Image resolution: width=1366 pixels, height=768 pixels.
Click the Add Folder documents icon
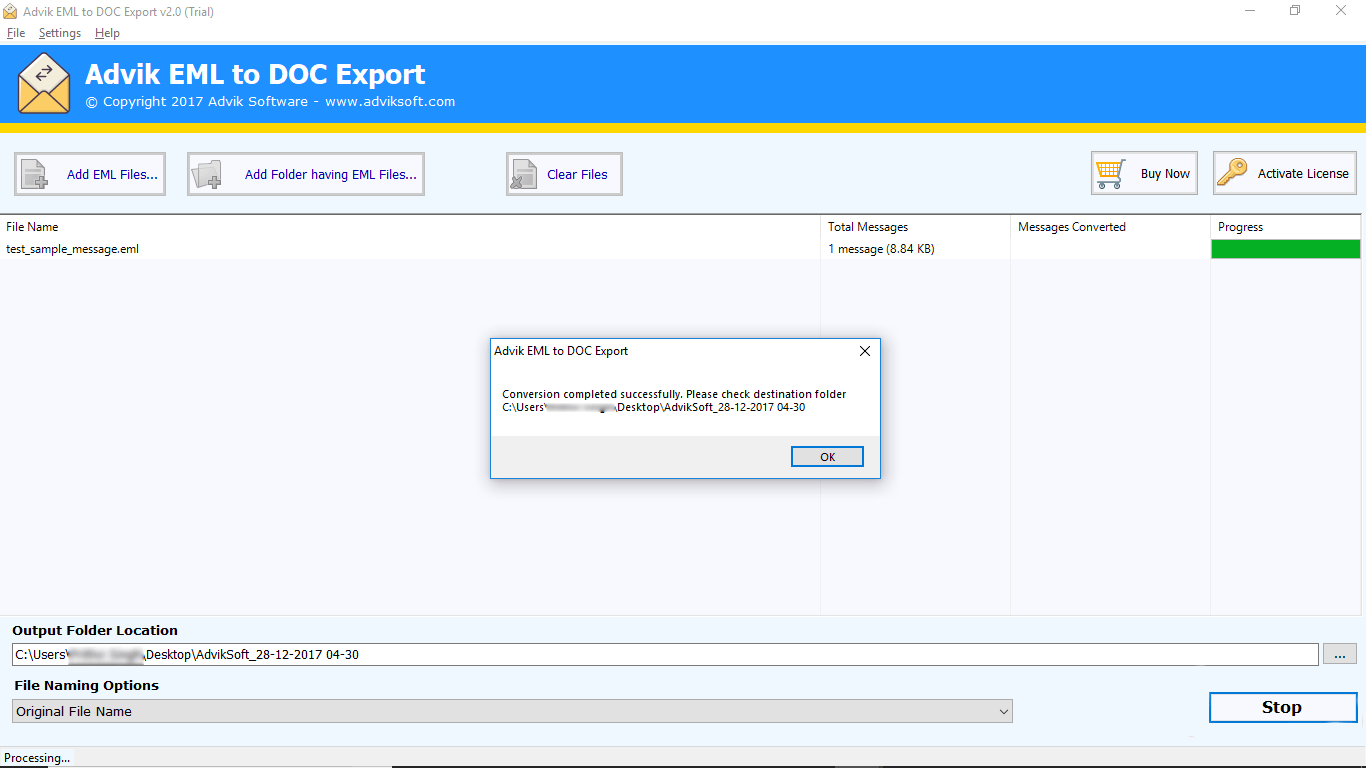[208, 174]
